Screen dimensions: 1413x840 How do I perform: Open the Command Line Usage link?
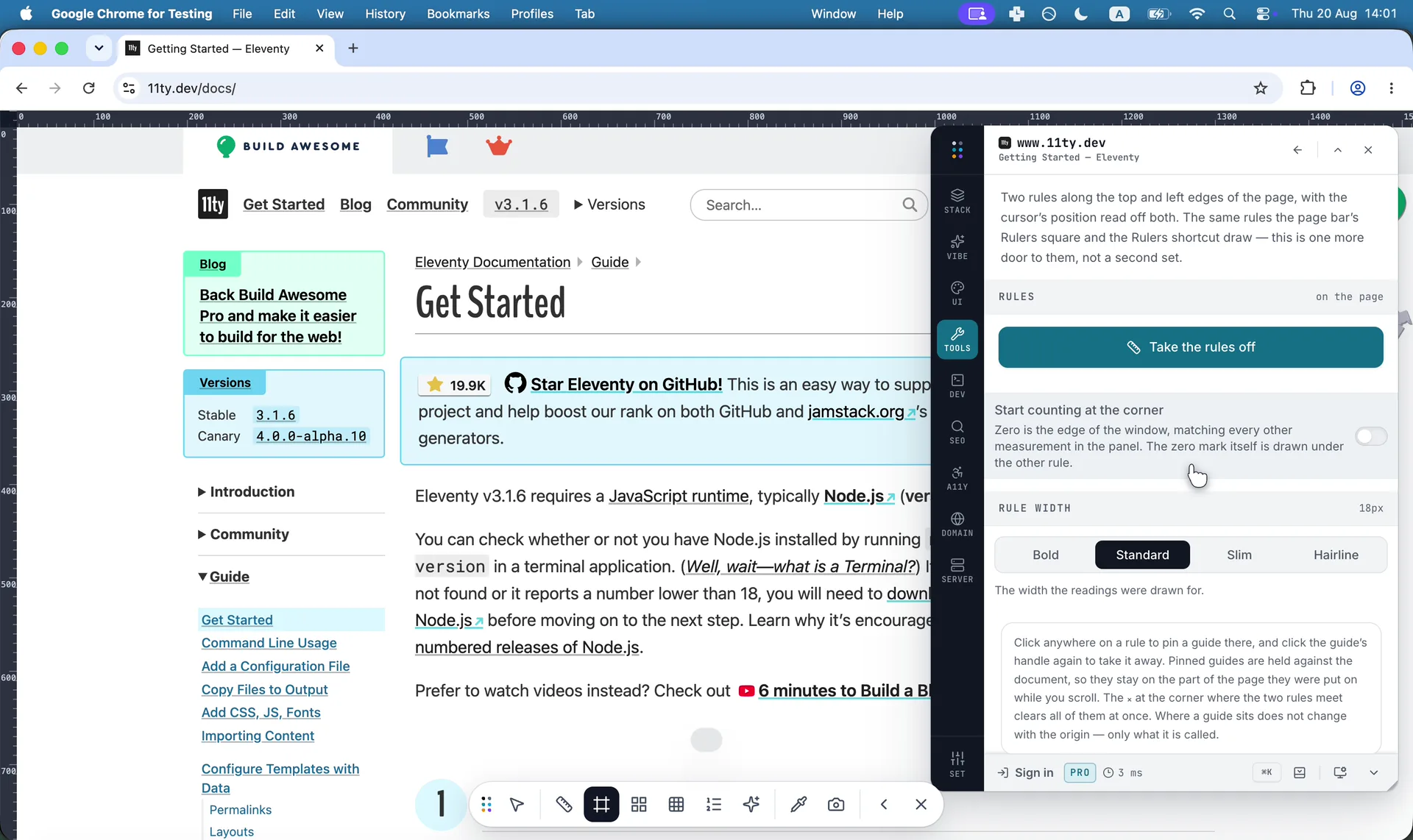point(269,643)
